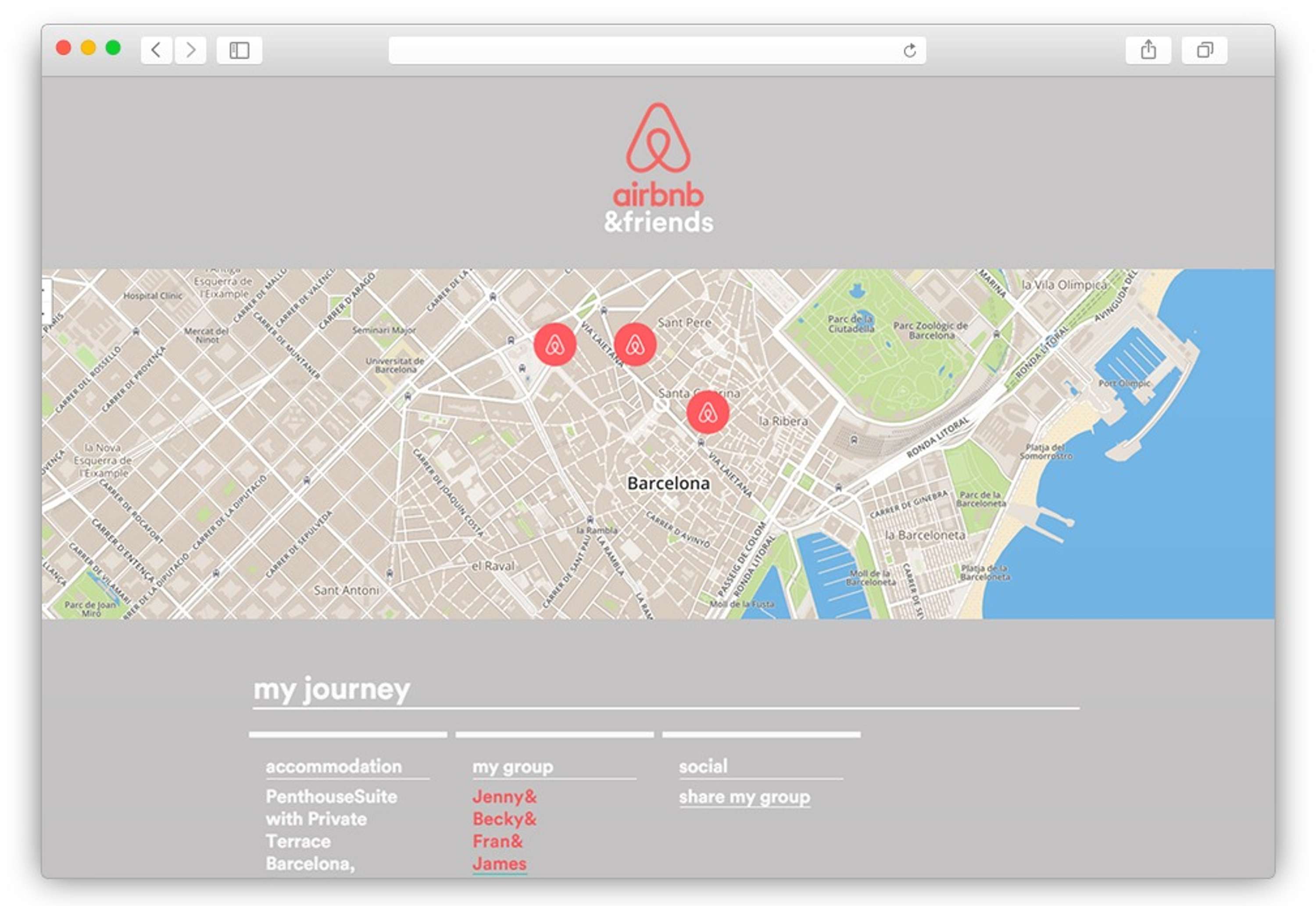The image size is (1316, 906).
Task: Open the accommodation section heading
Action: (334, 767)
